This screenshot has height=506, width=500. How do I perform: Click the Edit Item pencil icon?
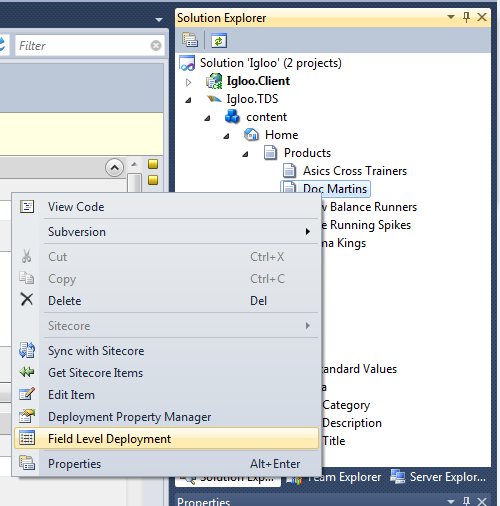pyautogui.click(x=27, y=394)
